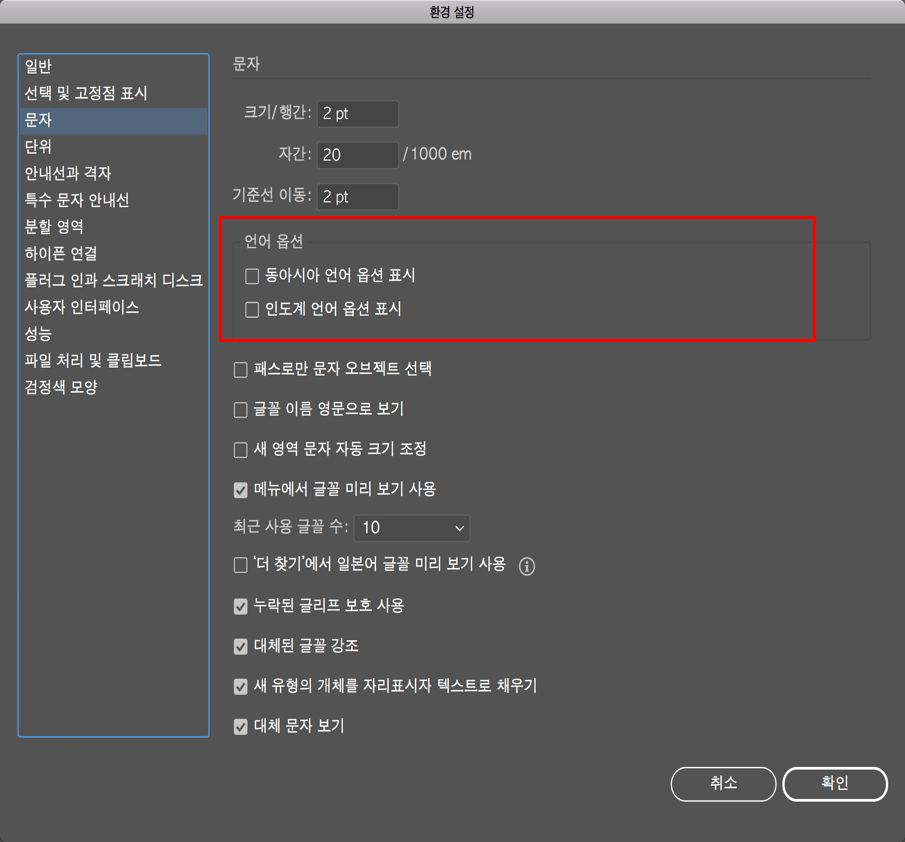This screenshot has width=905, height=842.
Task: Enable 동아시아 언어 옵션 표시 checkbox
Action: click(x=252, y=276)
